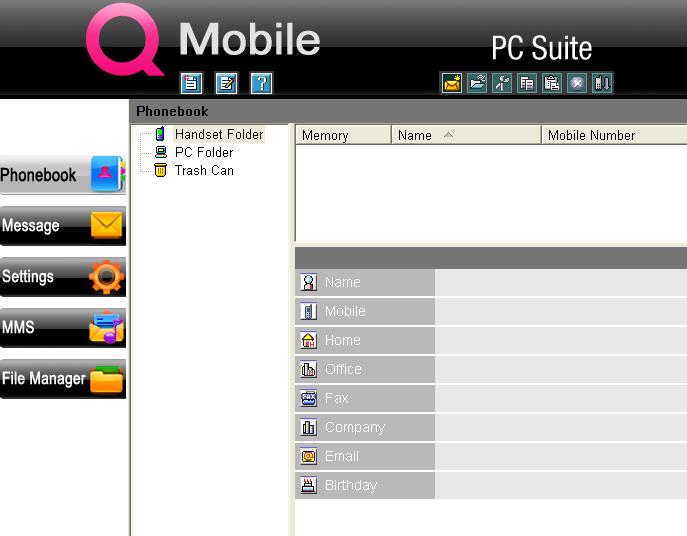Click into the Office detail field
This screenshot has width=687, height=536.
tap(561, 369)
